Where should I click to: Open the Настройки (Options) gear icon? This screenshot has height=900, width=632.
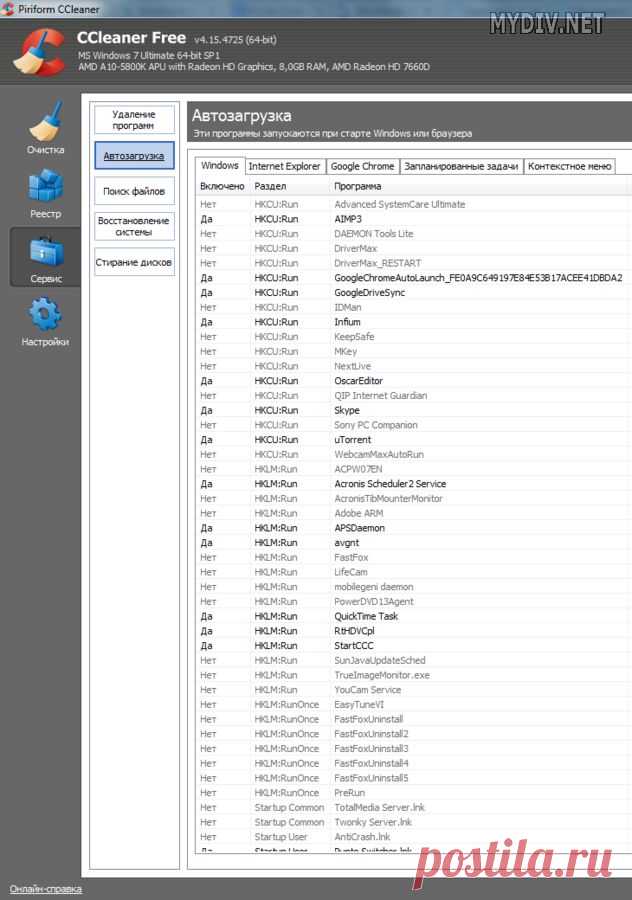45,315
